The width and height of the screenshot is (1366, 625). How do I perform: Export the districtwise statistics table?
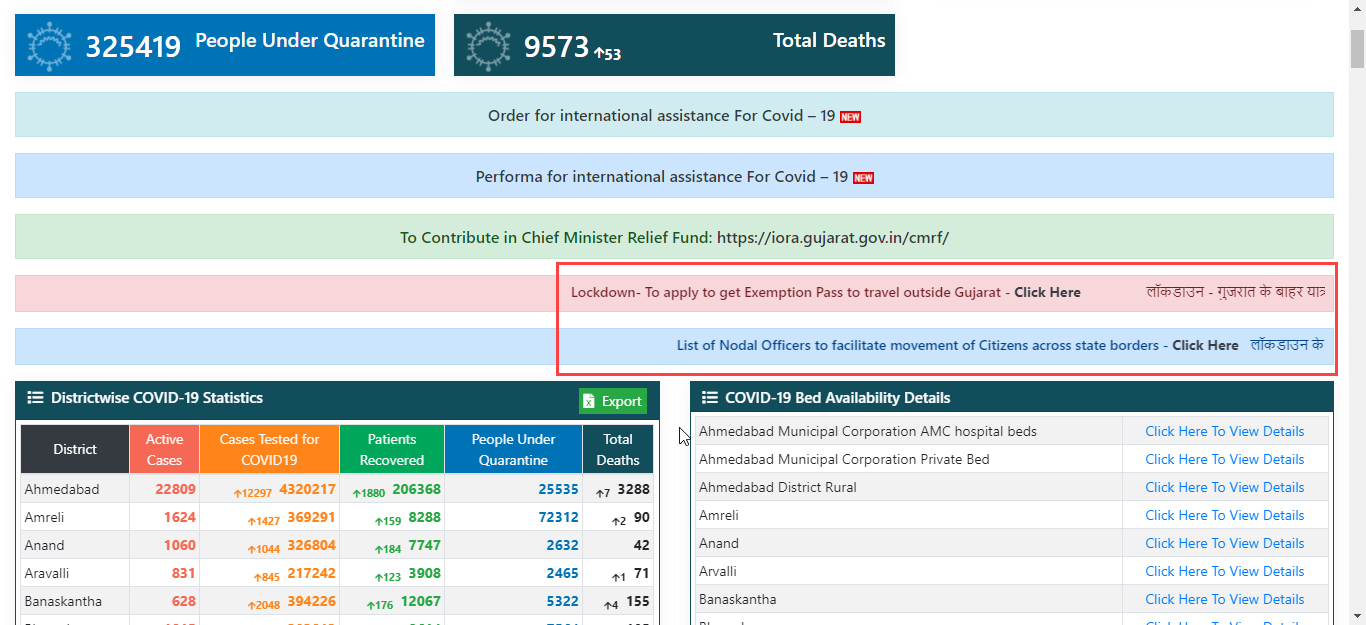click(613, 401)
